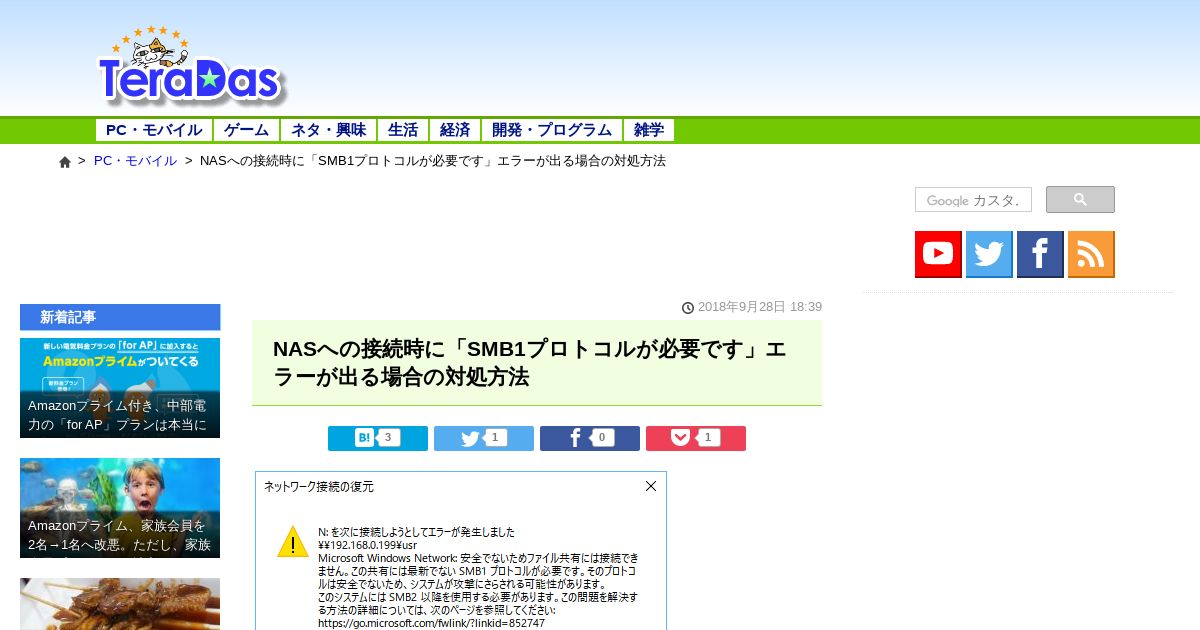1200x630 pixels.
Task: Open the Amazonプライム家族会員 article thumbnail
Action: pos(120,508)
